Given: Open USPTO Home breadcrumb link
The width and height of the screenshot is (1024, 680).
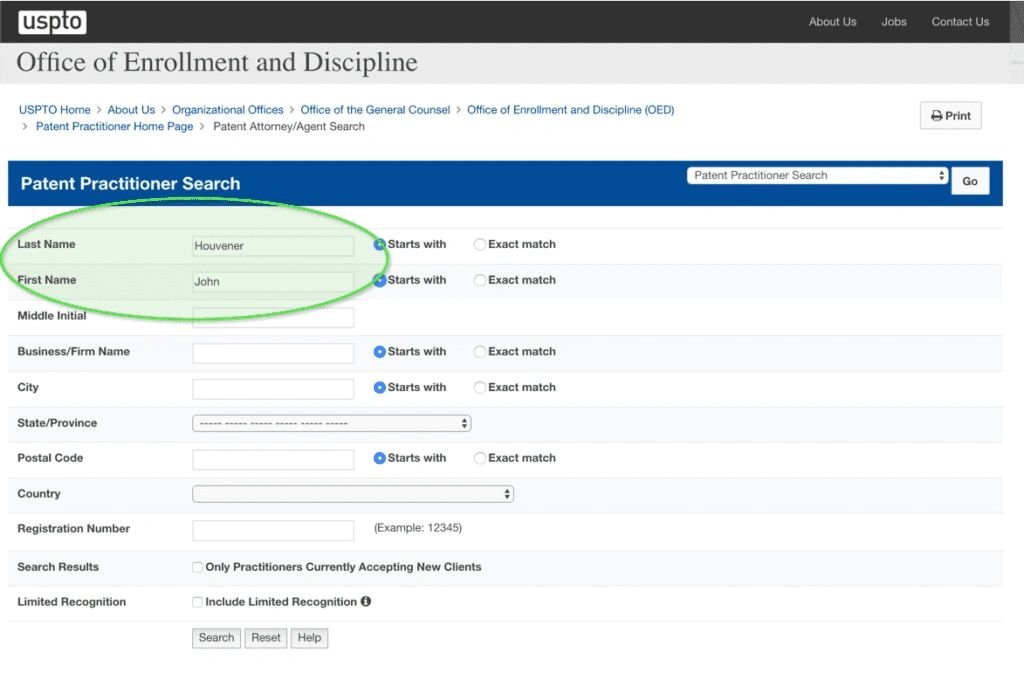Looking at the screenshot, I should click(55, 110).
